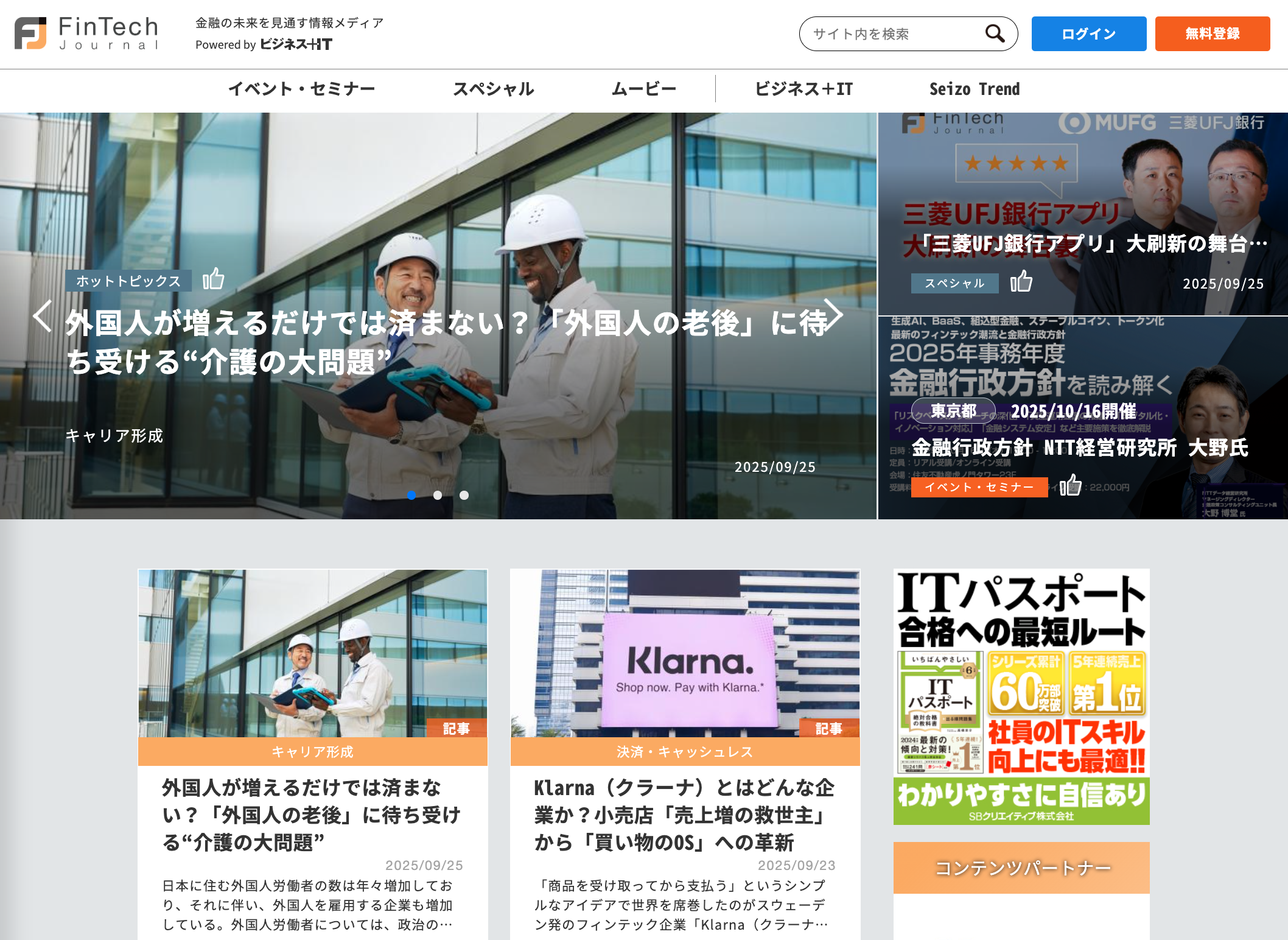This screenshot has height=940, width=1288.
Task: Select the third carousel dot indicator
Action: 464,495
